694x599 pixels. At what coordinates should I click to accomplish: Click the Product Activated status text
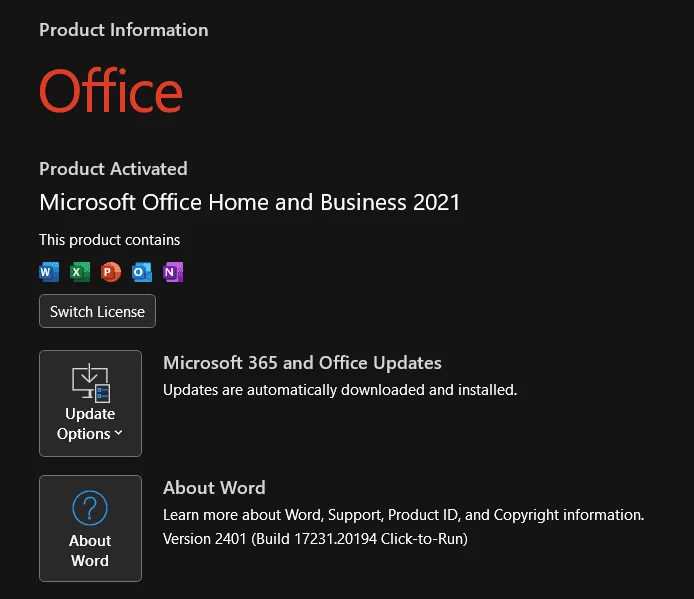[113, 169]
